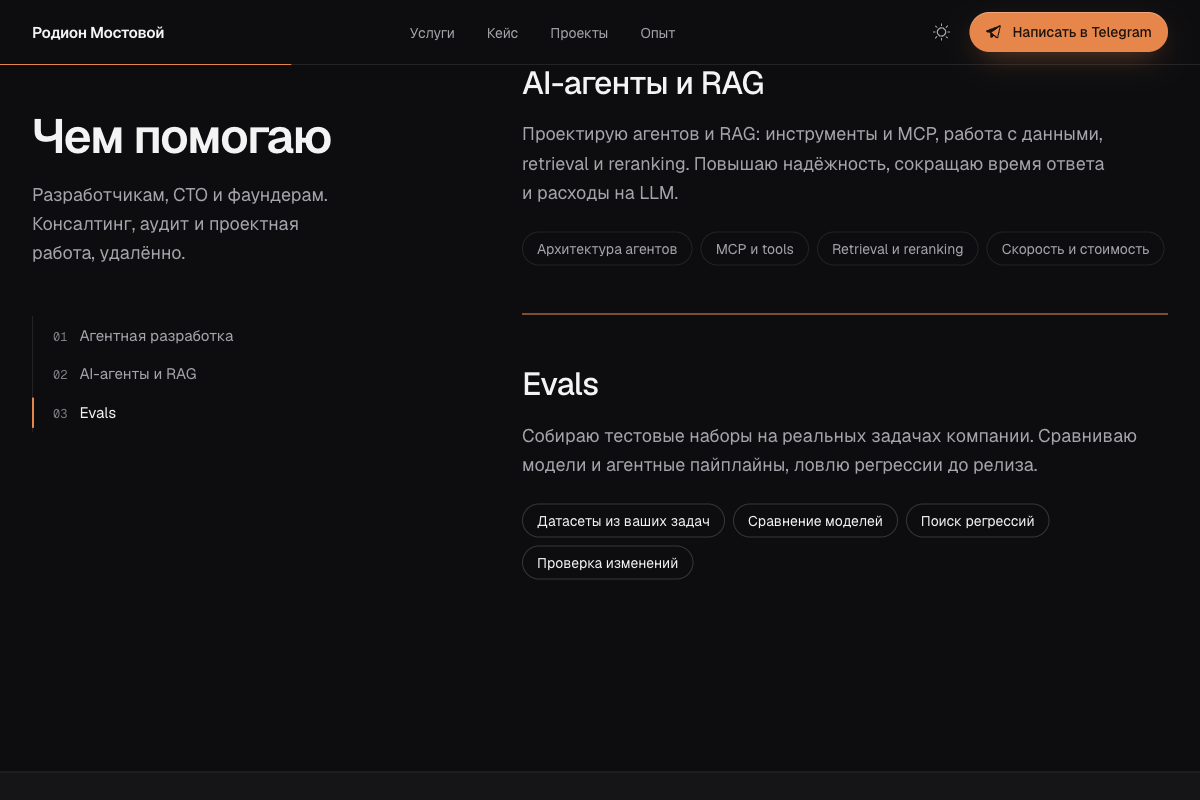Screen dimensions: 1200x800
Task: Go to the Кейс section
Action: [x=502, y=33]
